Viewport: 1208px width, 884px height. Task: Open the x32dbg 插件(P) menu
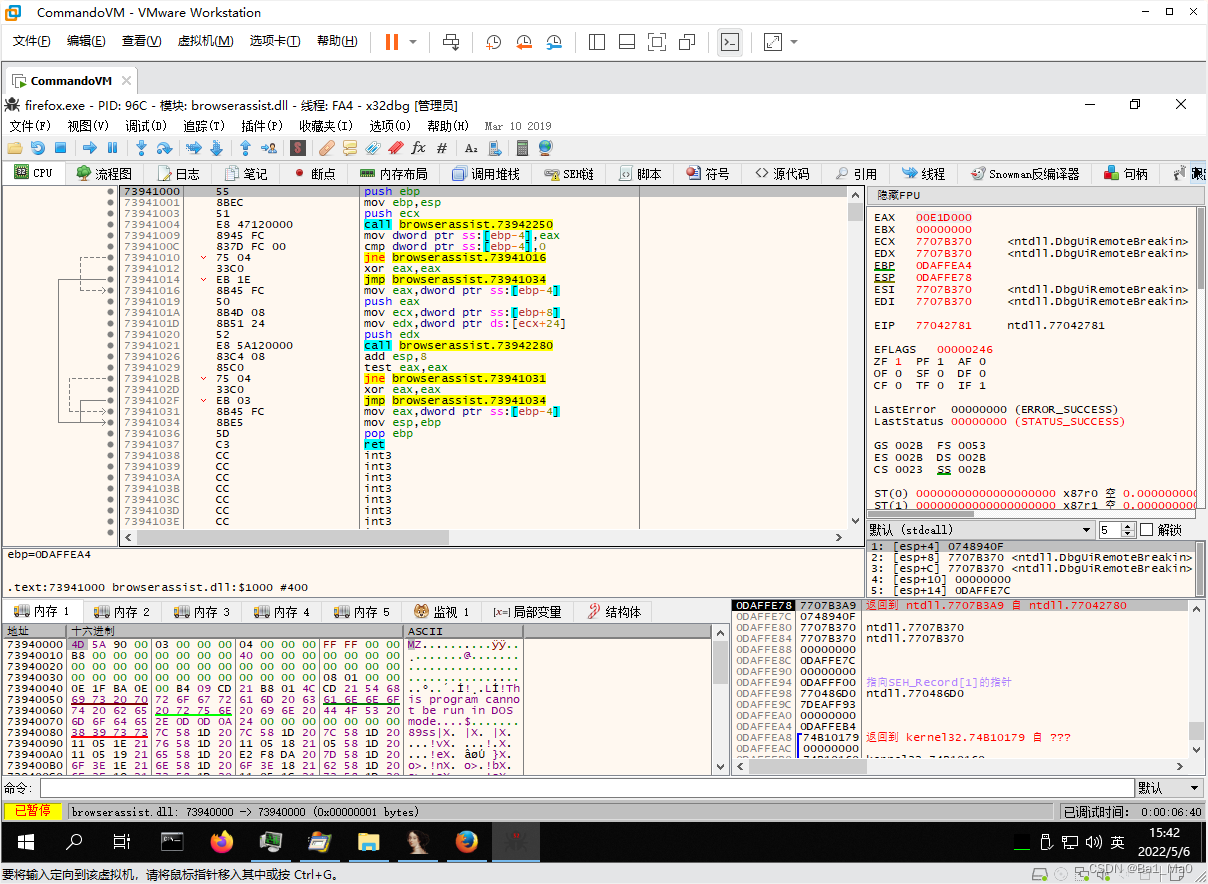262,126
